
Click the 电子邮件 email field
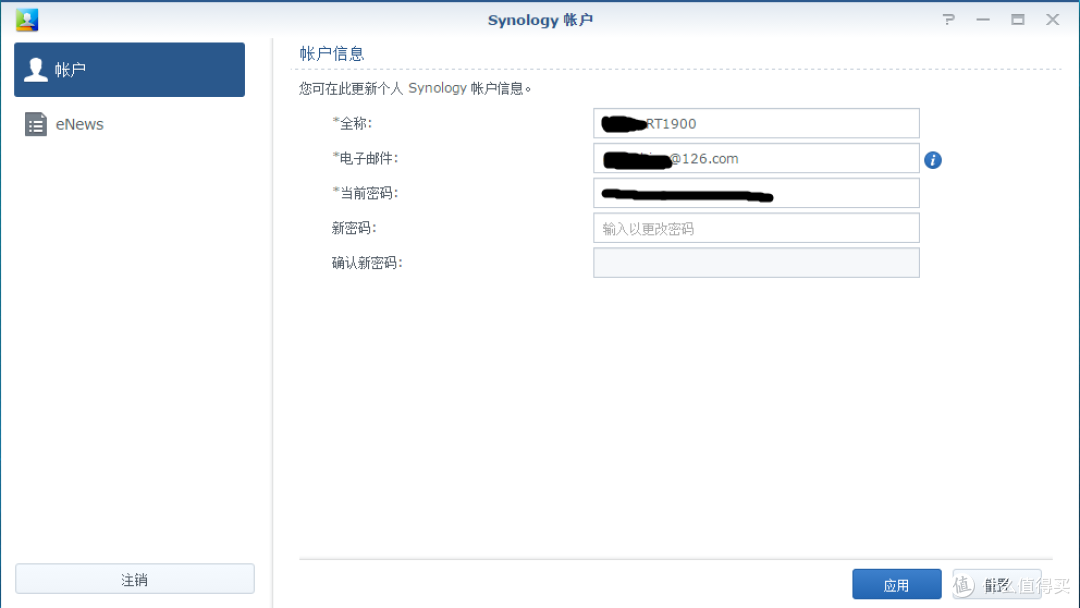(756, 158)
